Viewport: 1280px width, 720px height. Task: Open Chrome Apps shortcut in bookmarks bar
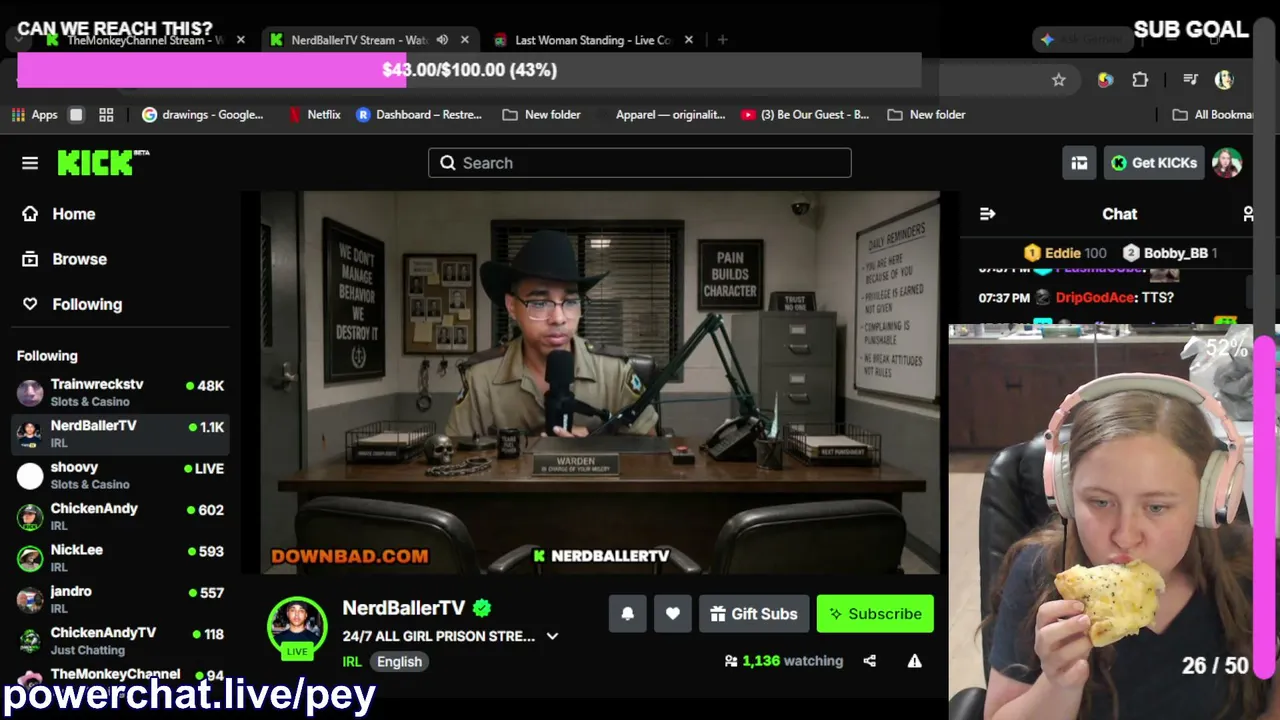tap(35, 115)
